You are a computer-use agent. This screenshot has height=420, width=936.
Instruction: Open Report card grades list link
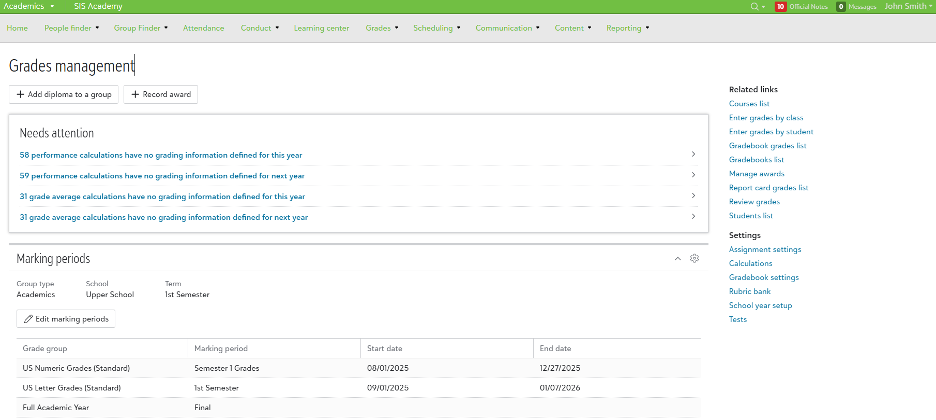pos(768,187)
